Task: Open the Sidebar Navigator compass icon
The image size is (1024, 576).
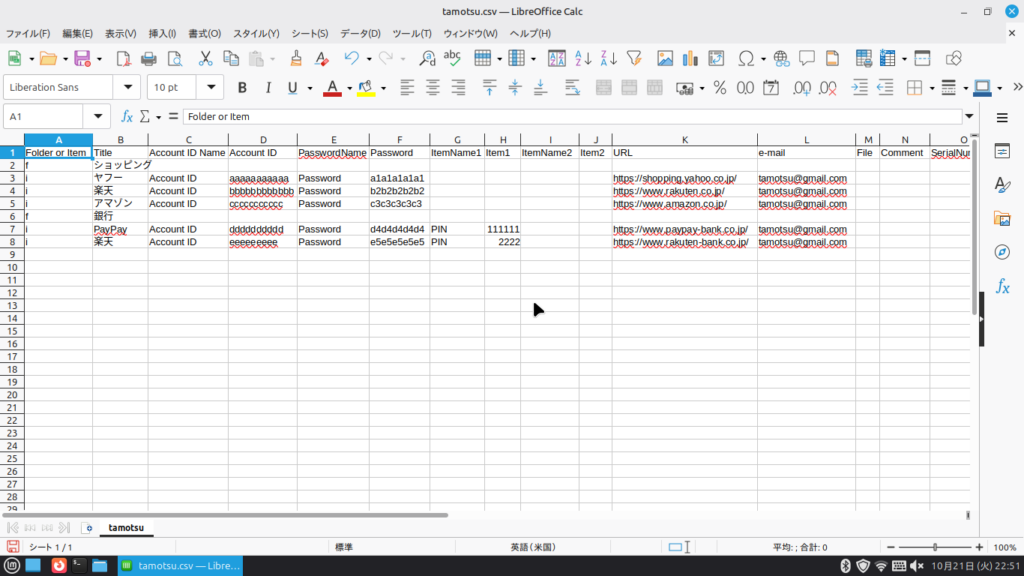Action: 1002,251
